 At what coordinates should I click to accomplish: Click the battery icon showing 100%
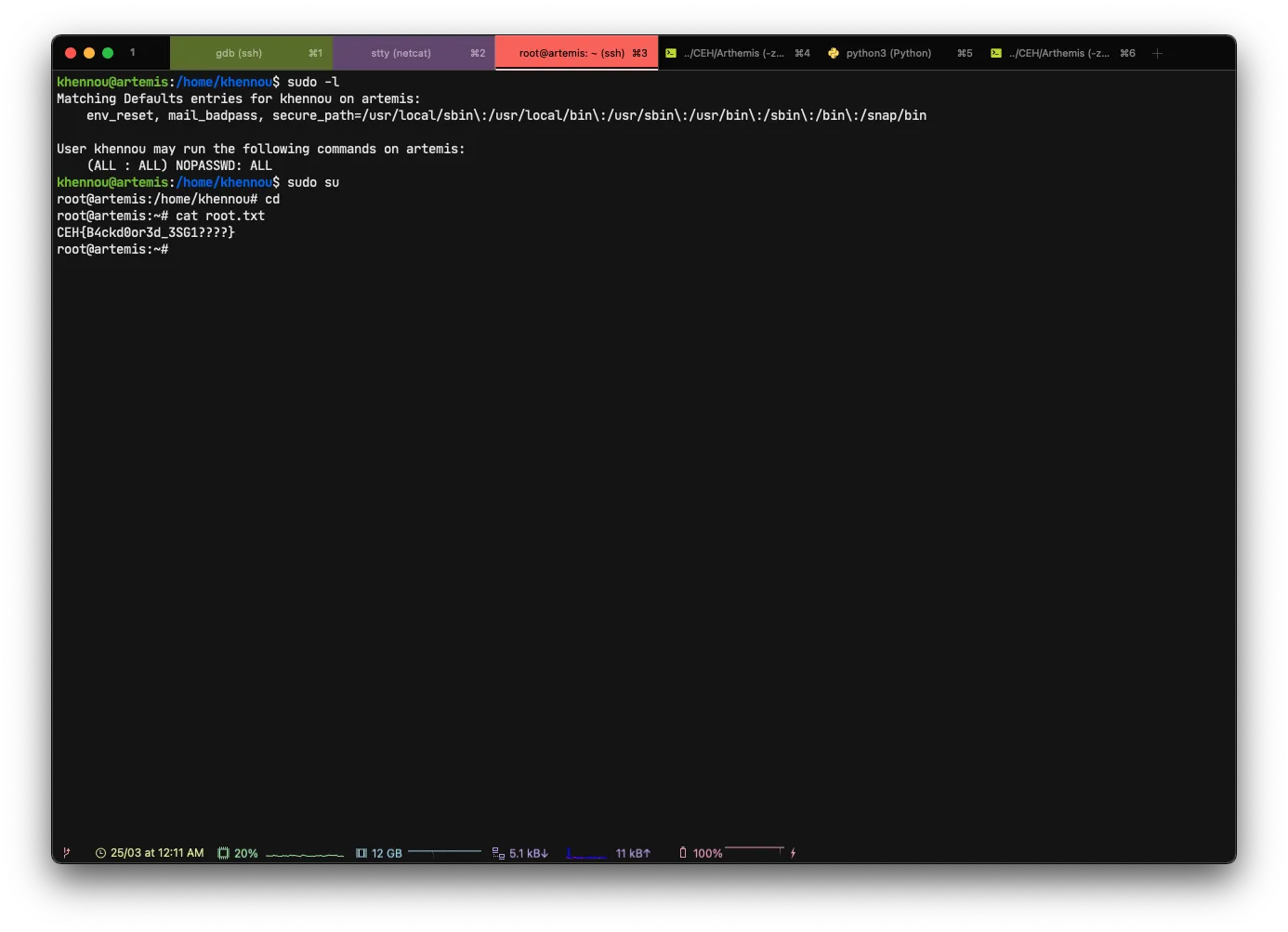tap(683, 853)
